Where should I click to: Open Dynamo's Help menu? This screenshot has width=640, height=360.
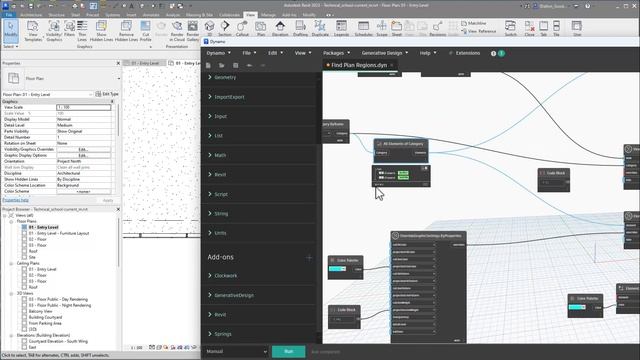[428, 53]
